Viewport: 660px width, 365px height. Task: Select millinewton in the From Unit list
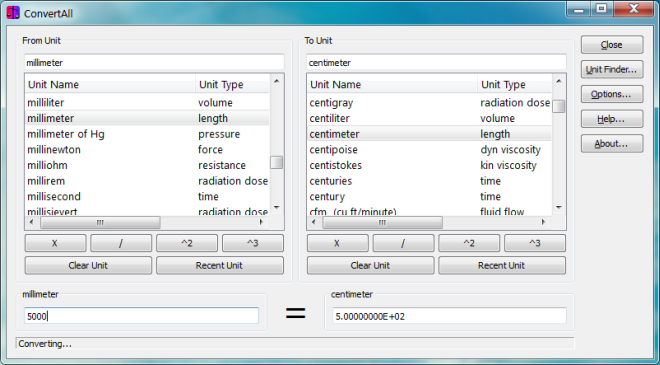(x=147, y=149)
